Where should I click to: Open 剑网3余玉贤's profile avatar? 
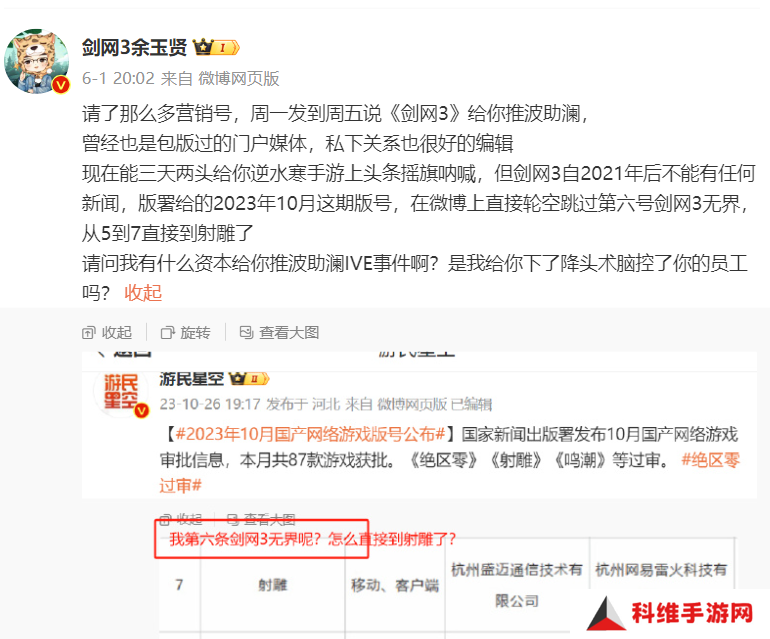(x=36, y=61)
